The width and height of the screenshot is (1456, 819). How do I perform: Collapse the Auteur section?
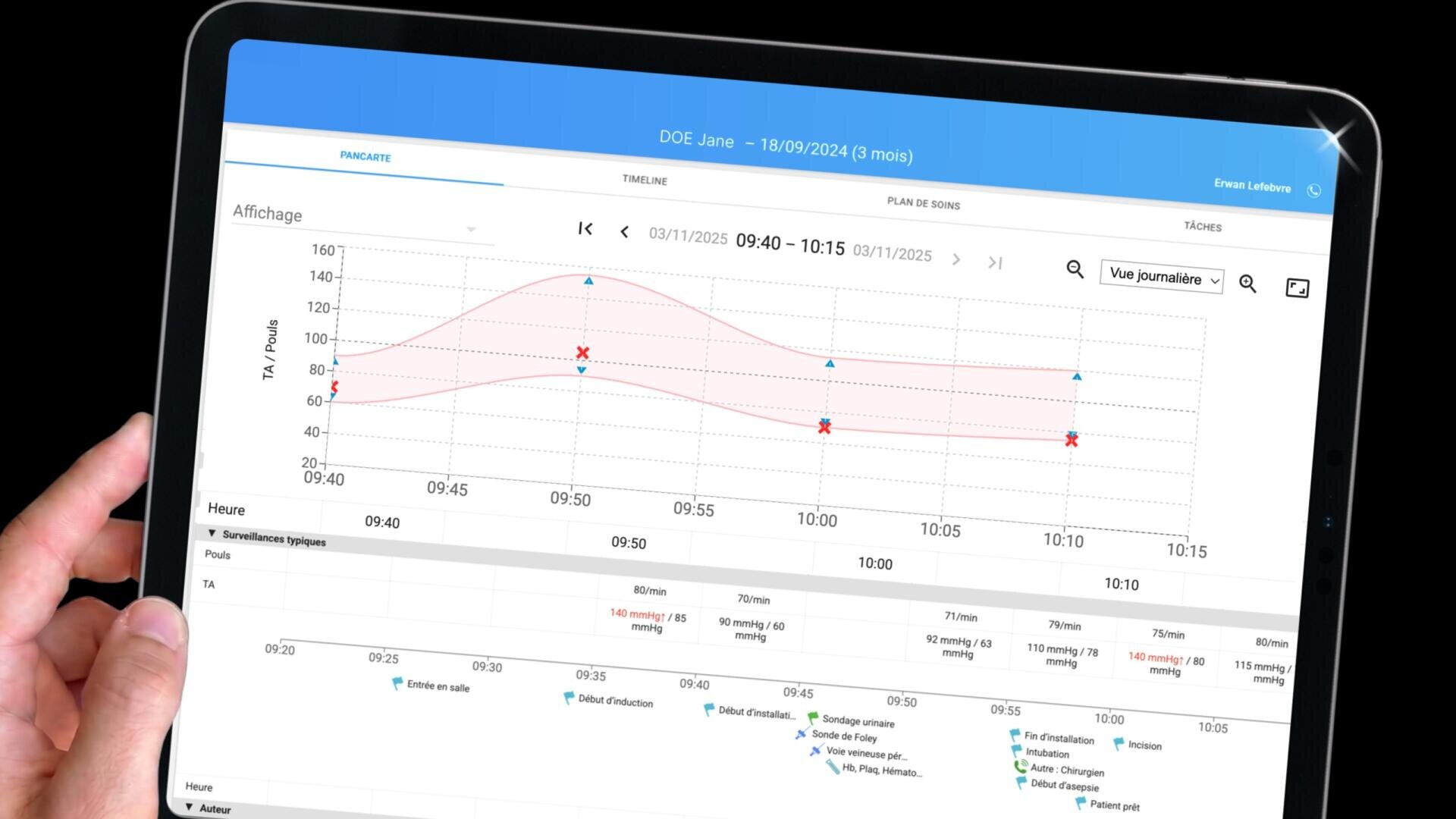(x=189, y=807)
